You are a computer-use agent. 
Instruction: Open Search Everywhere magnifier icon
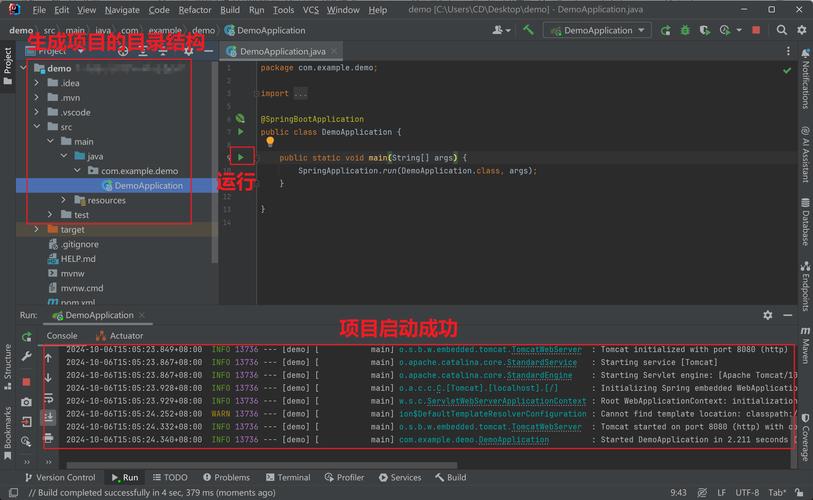[781, 30]
